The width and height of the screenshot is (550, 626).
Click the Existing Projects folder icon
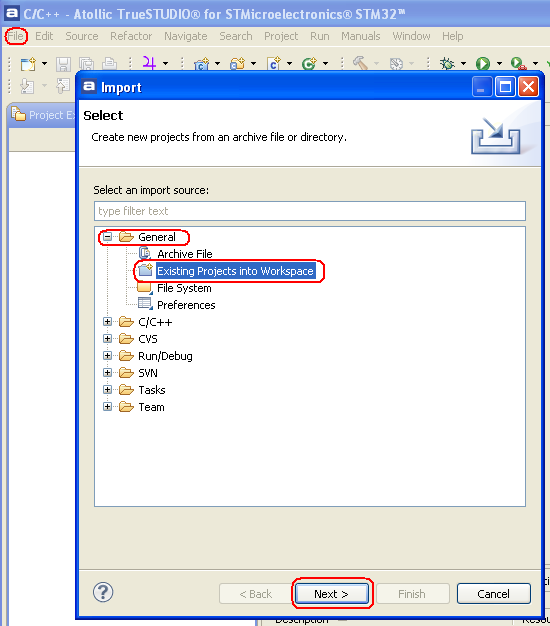click(x=145, y=270)
